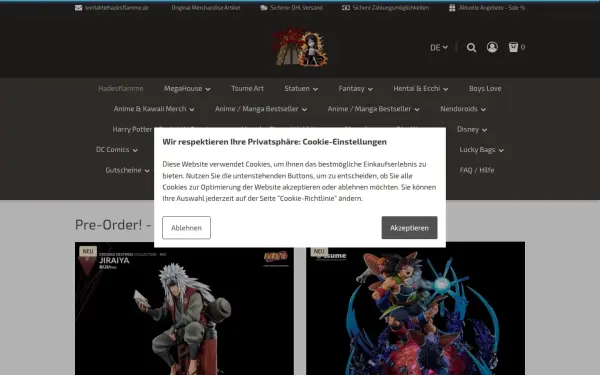The width and height of the screenshot is (600, 375).
Task: Expand the Lucky Bags menu
Action: [x=481, y=150]
